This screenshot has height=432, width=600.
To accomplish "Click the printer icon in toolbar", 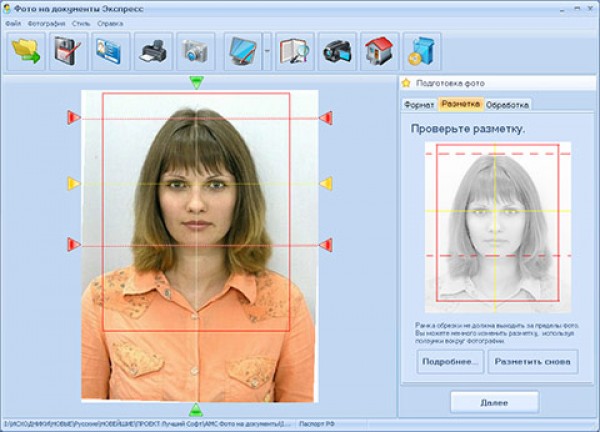I will click(154, 50).
